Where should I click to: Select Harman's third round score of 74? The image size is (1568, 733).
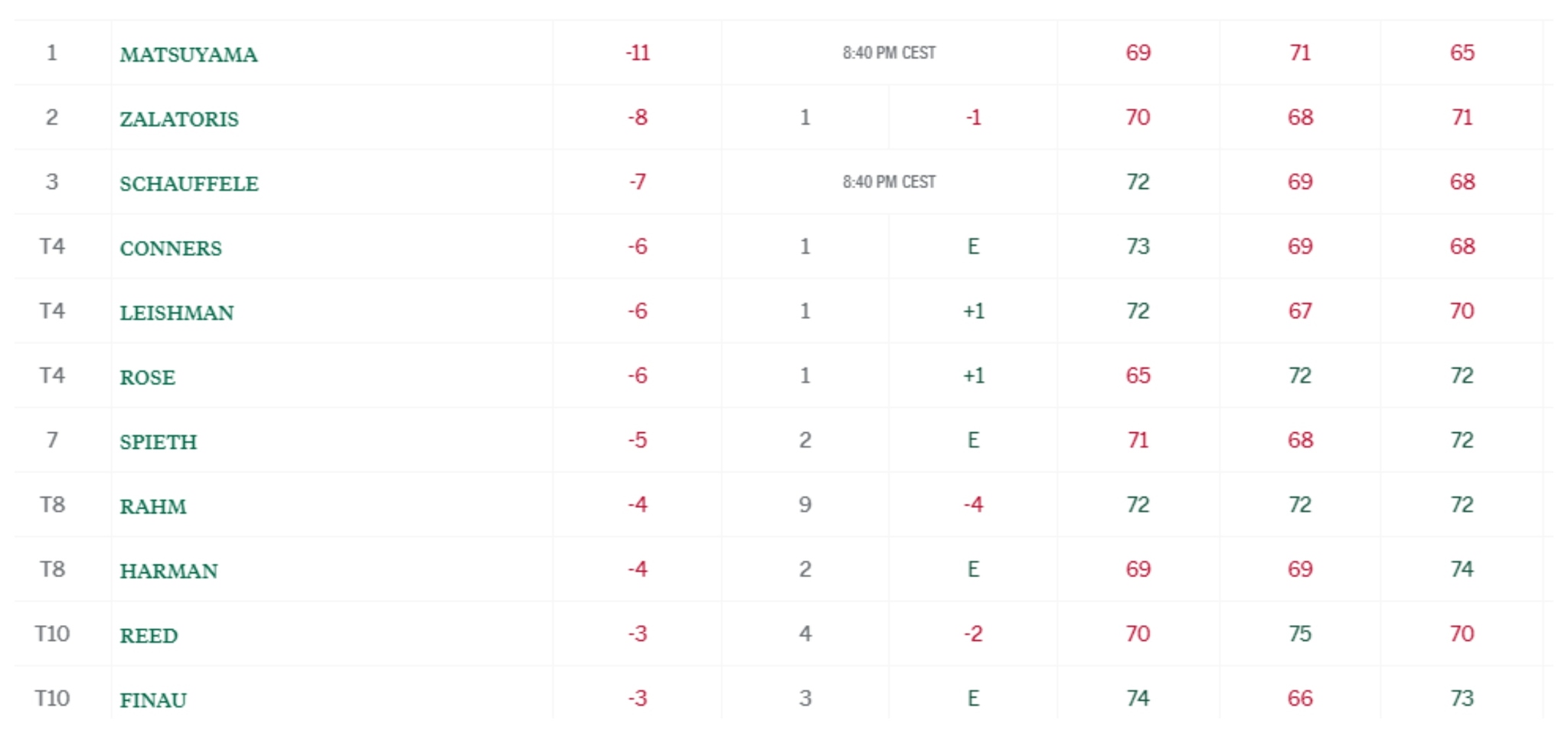1461,569
